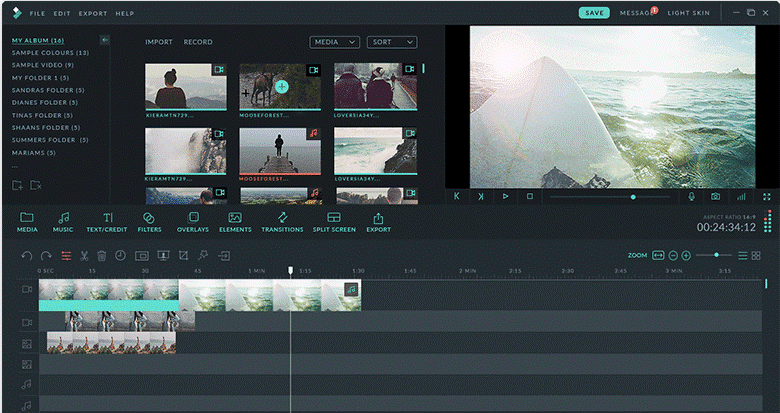The image size is (780, 413).
Task: Open the SORT dropdown
Action: pos(392,42)
